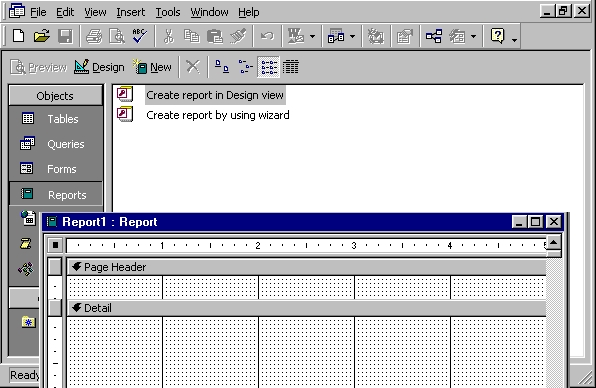Click the Office Assistant help icon

498,36
